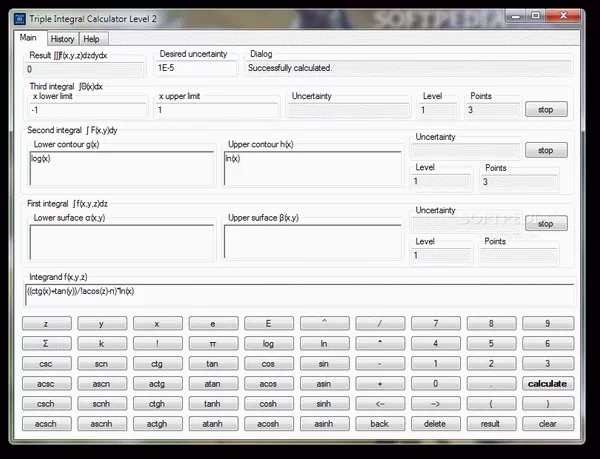Select the Main tab
The image size is (600, 459).
[29, 38]
